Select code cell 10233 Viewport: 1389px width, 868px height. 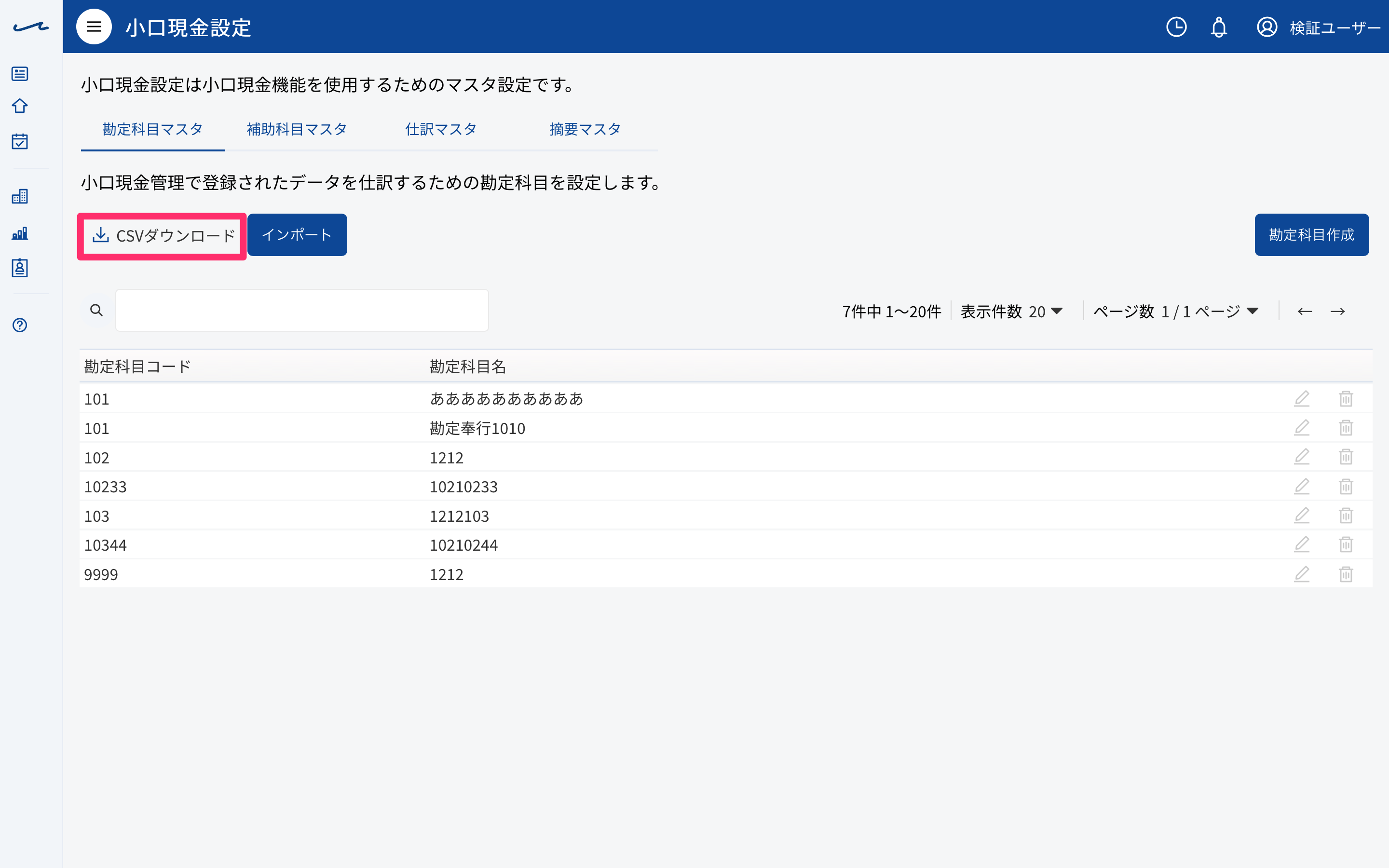pyautogui.click(x=105, y=487)
